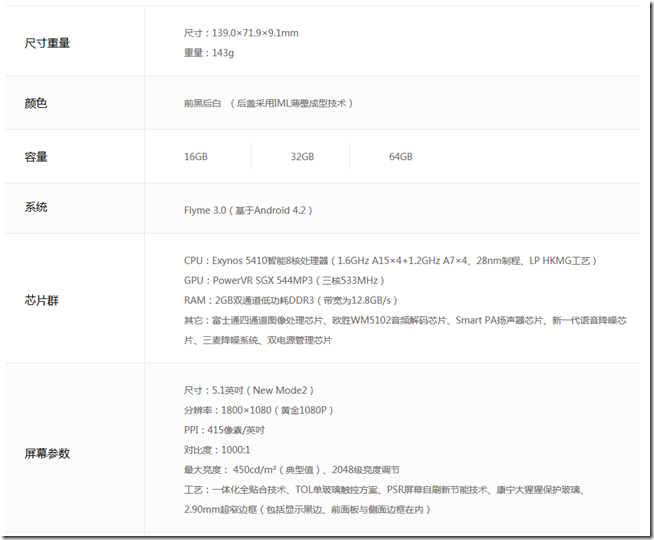654x540 pixels.
Task: Click the 屏幕参数 row heading
Action: [x=47, y=453]
